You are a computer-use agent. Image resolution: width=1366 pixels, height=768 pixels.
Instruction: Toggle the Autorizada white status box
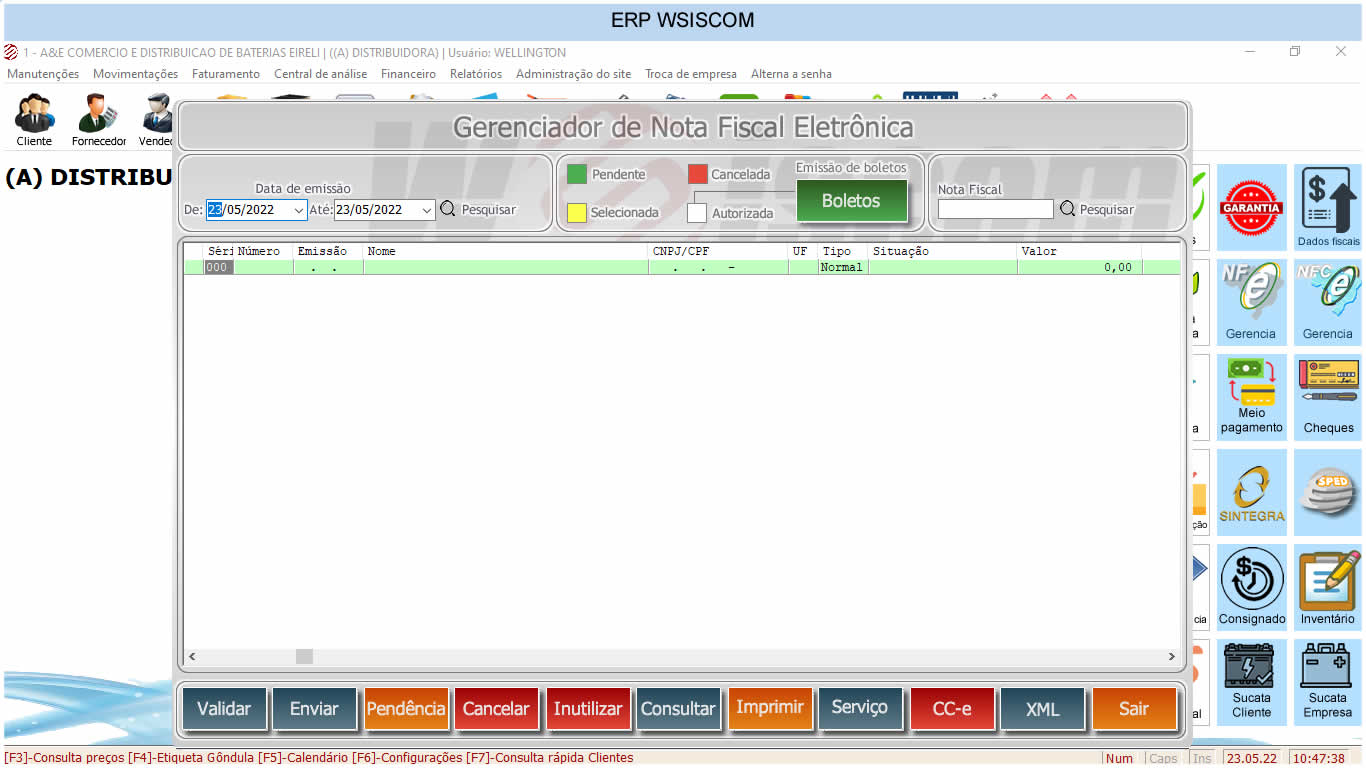[x=697, y=213]
